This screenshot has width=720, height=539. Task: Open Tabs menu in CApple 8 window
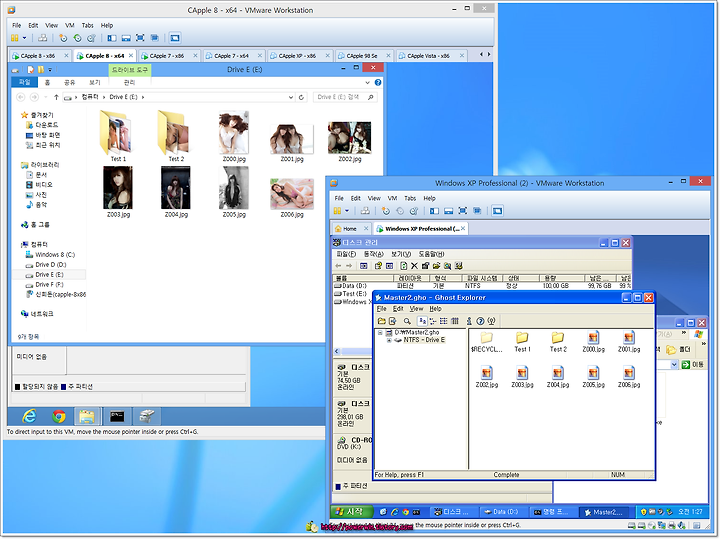pyautogui.click(x=87, y=25)
